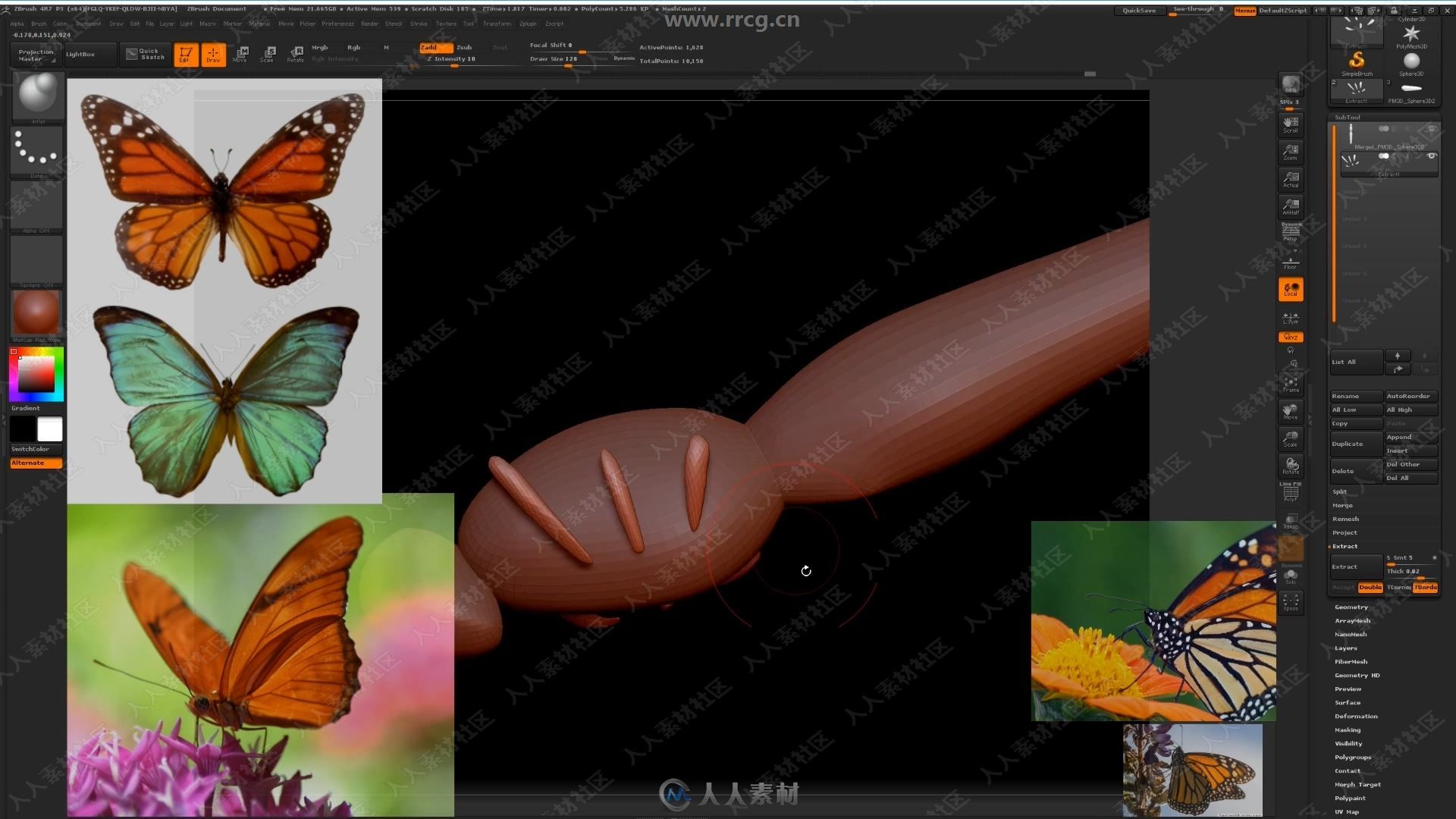This screenshot has height=819, width=1456.
Task: Click the Zoom canvas icon
Action: [1291, 152]
